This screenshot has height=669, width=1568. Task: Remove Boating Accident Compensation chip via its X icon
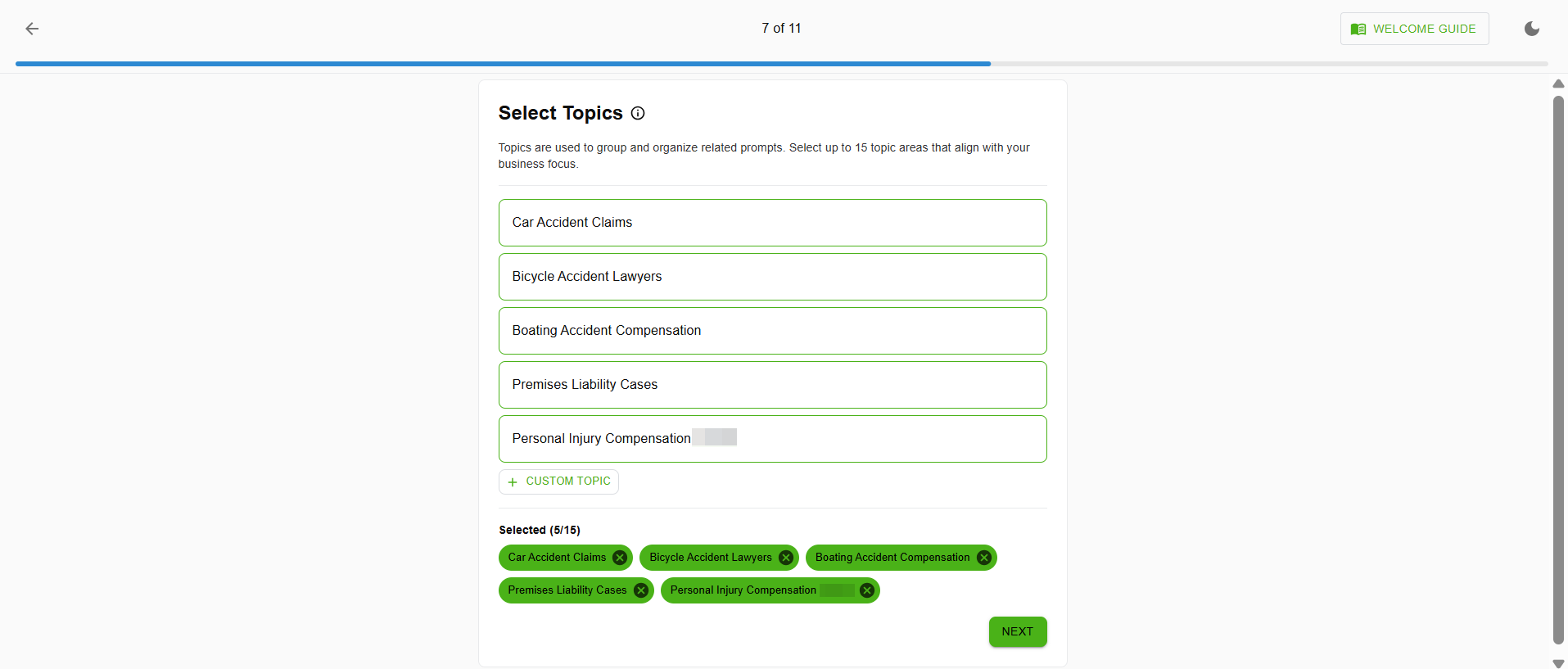tap(983, 558)
